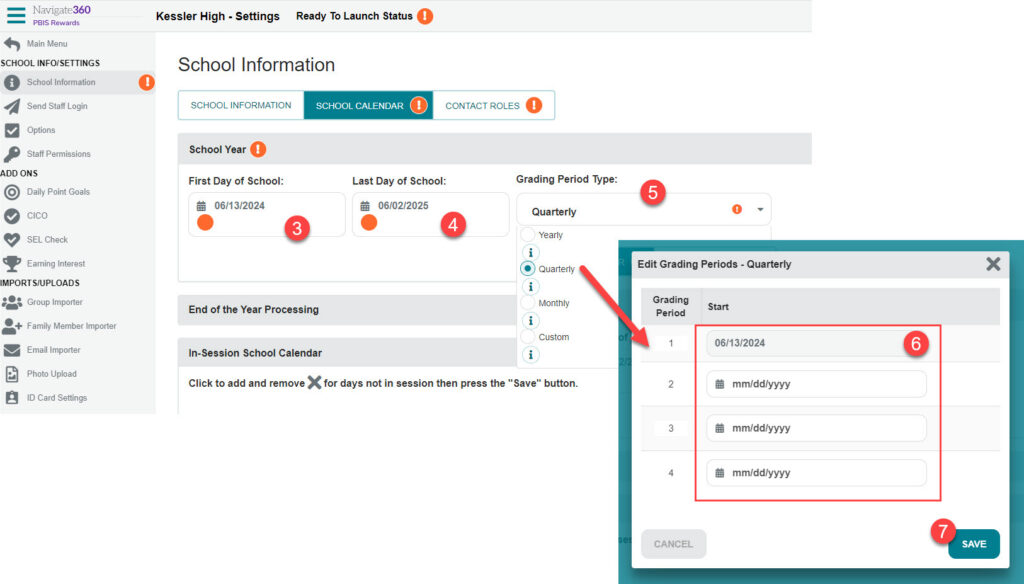
Task: Click the Send Staff Login paper plane icon
Action: 12,106
